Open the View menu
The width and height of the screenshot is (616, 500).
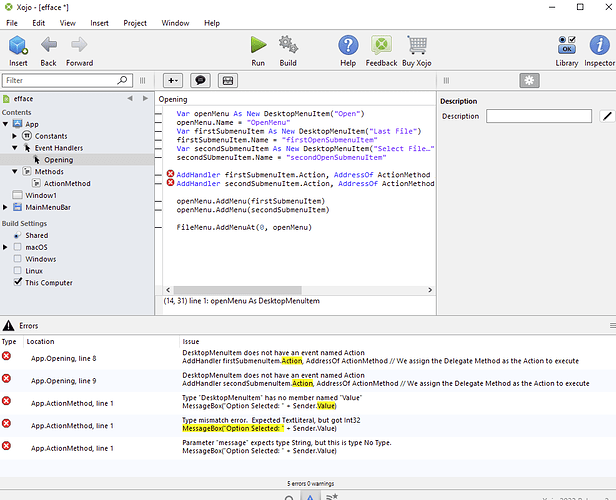coord(68,23)
